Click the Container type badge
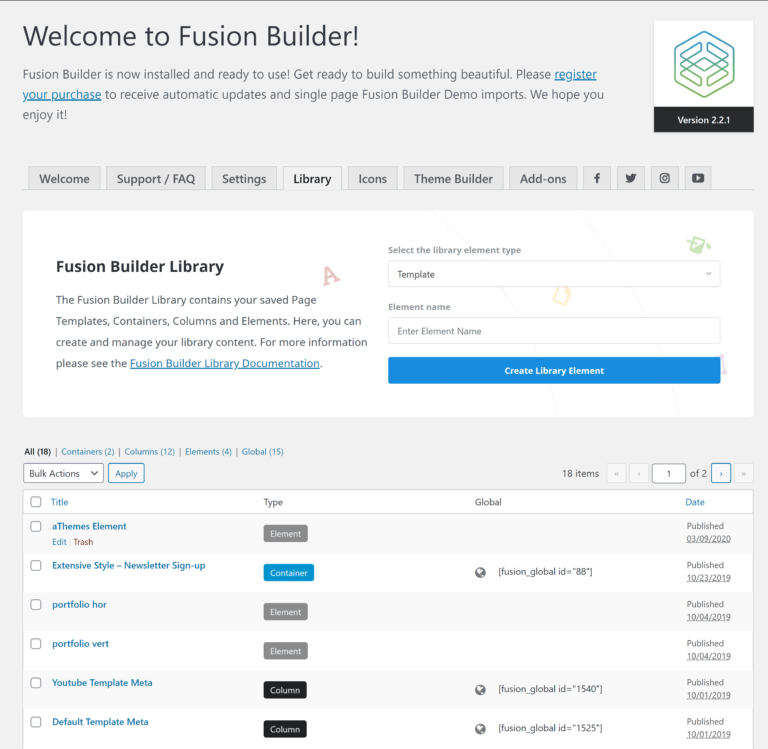The image size is (768, 749). [288, 573]
